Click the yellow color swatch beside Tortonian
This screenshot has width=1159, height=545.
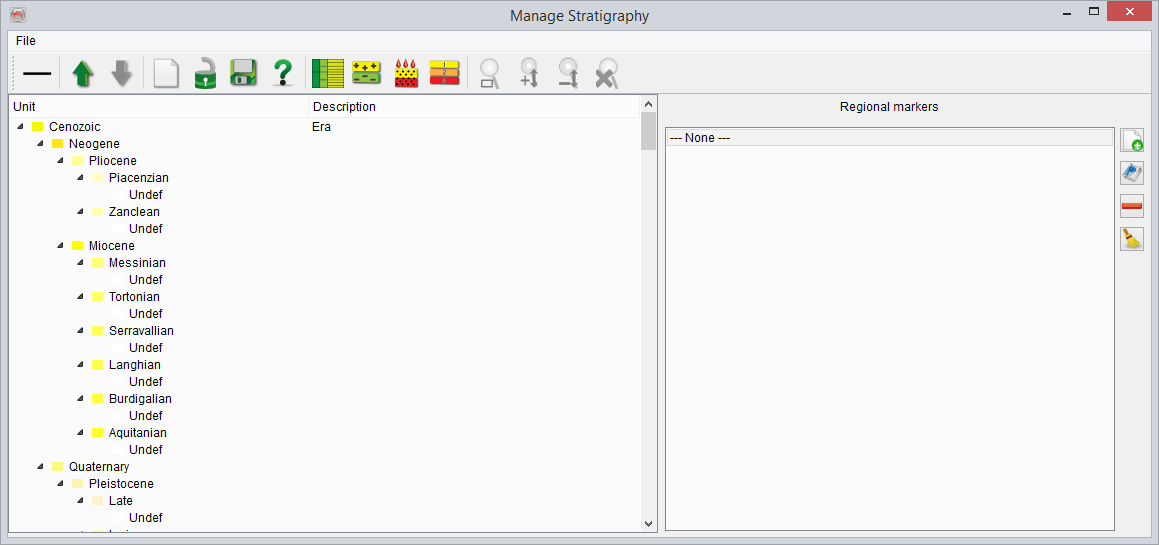98,297
